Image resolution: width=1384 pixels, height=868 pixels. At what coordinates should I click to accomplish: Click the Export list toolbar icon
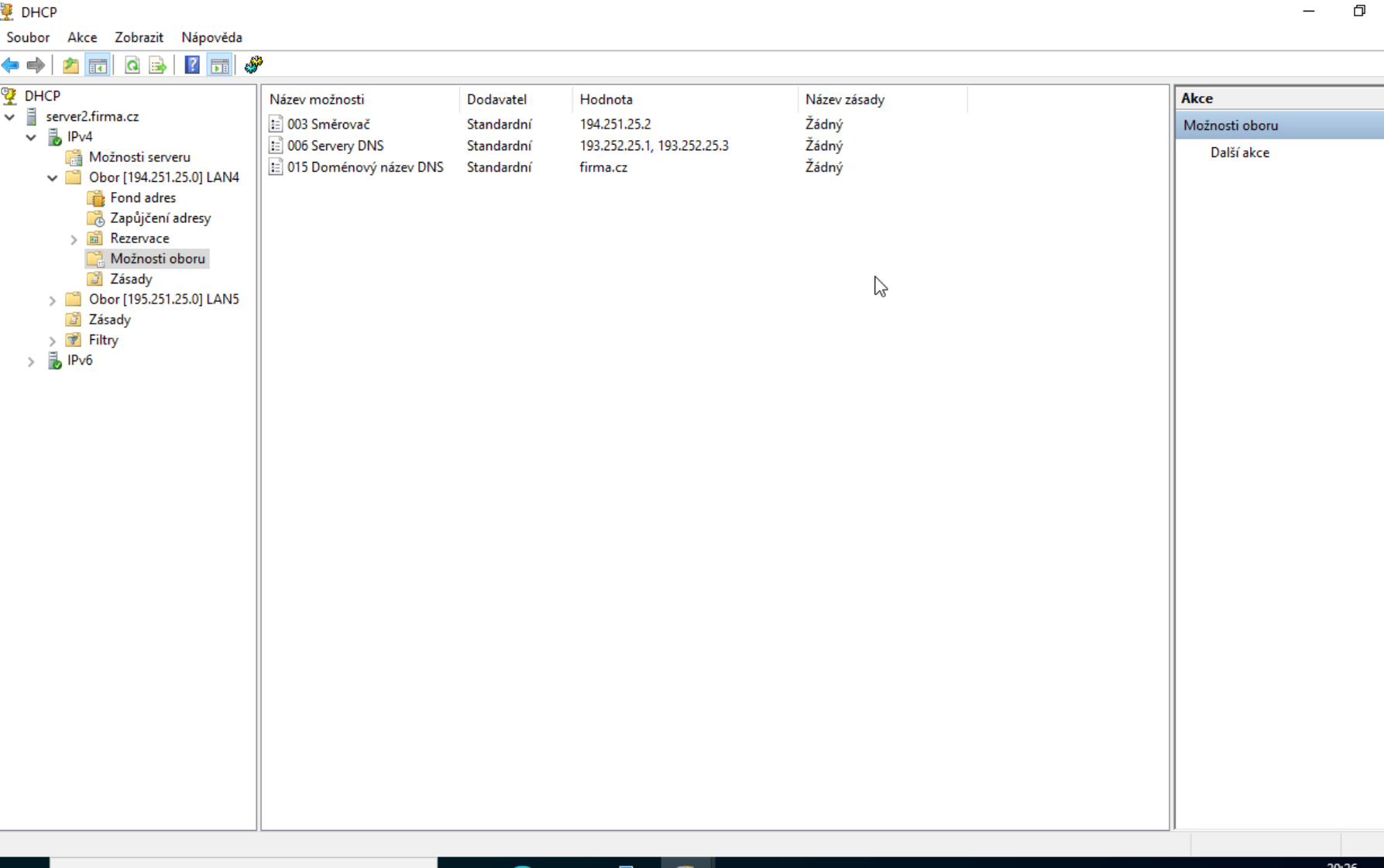(x=157, y=65)
